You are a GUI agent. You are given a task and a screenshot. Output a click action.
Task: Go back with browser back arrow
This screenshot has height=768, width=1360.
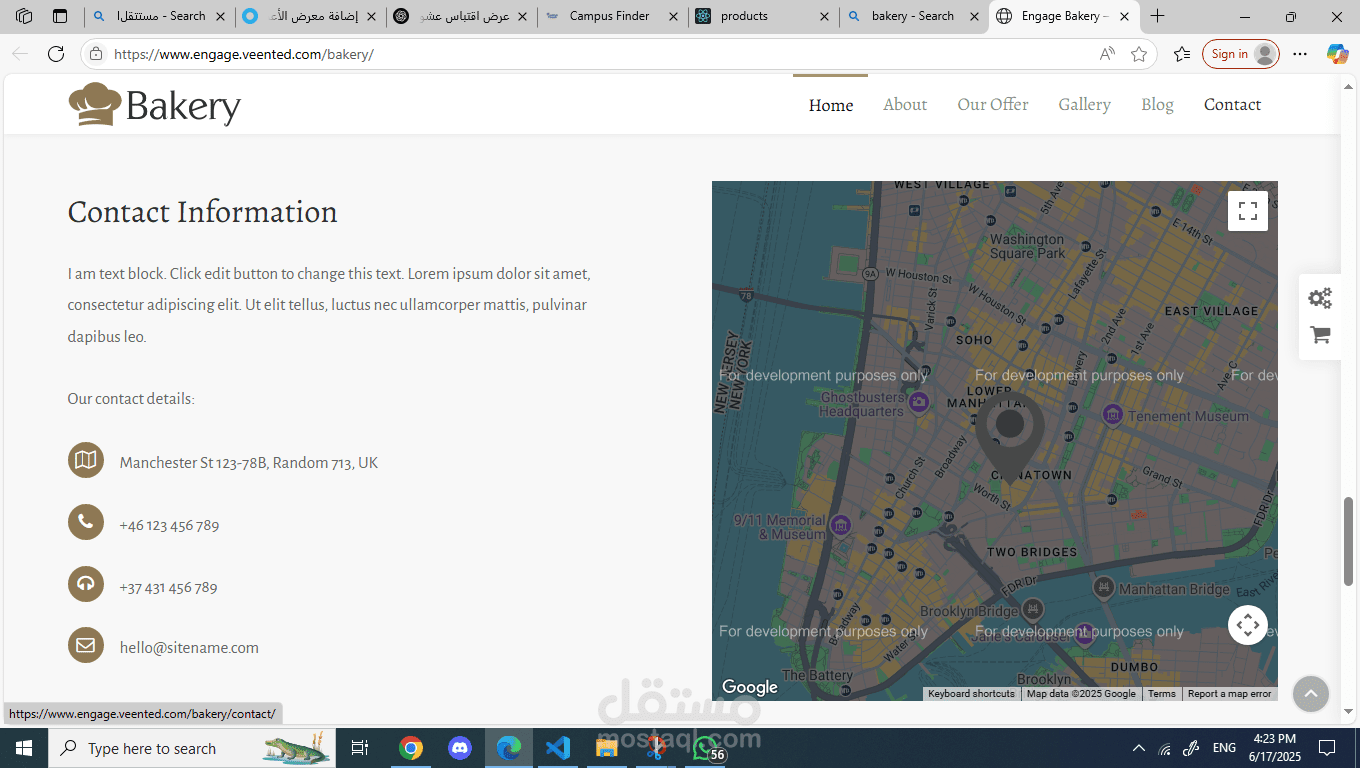pyautogui.click(x=20, y=54)
